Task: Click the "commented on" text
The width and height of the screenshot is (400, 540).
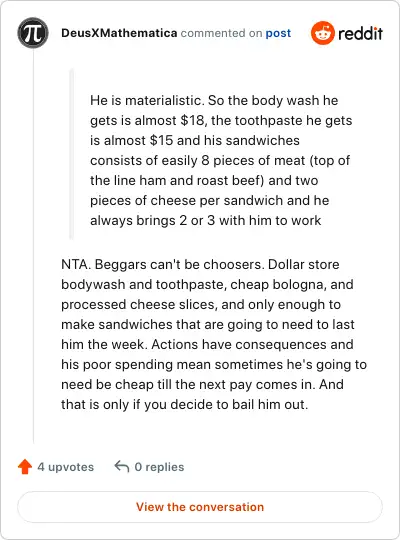Action: click(221, 33)
